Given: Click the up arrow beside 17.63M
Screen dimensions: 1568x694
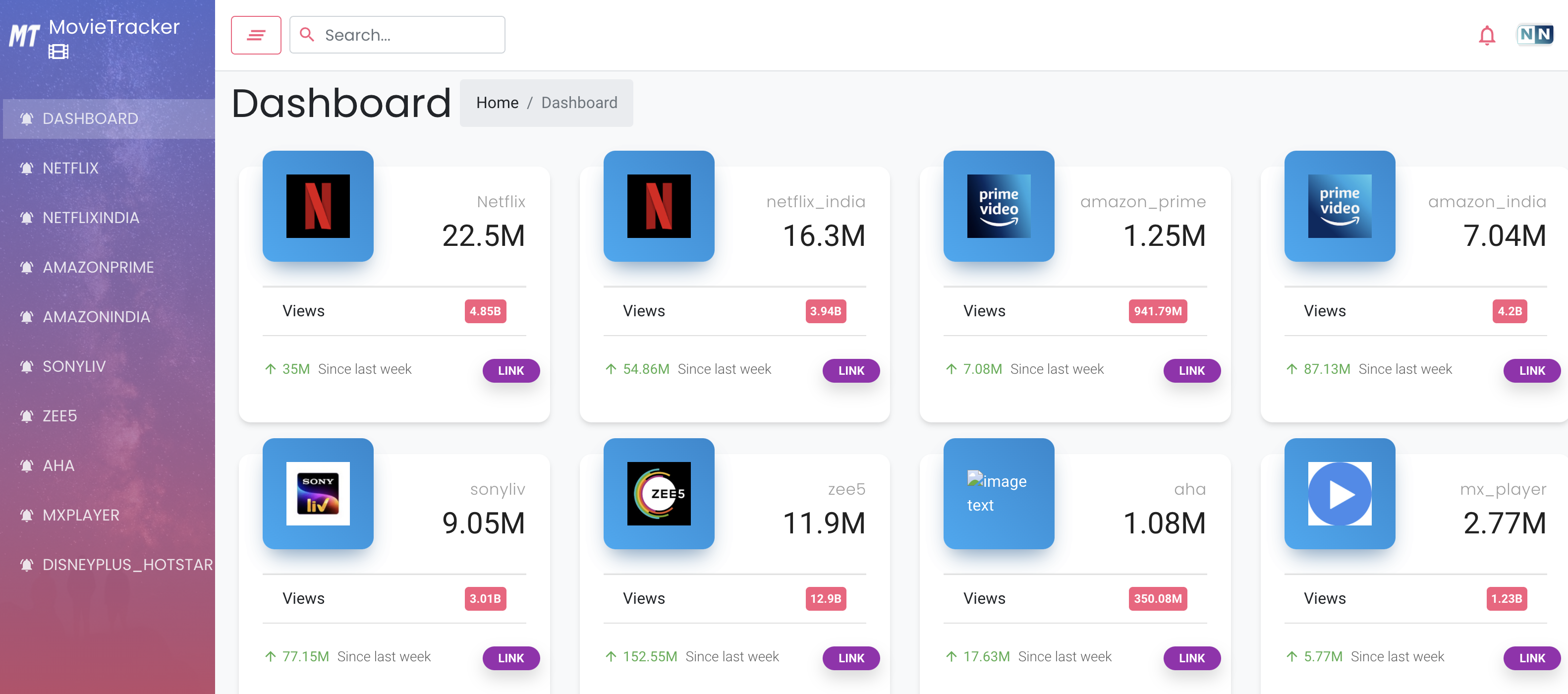Looking at the screenshot, I should pyautogui.click(x=952, y=656).
